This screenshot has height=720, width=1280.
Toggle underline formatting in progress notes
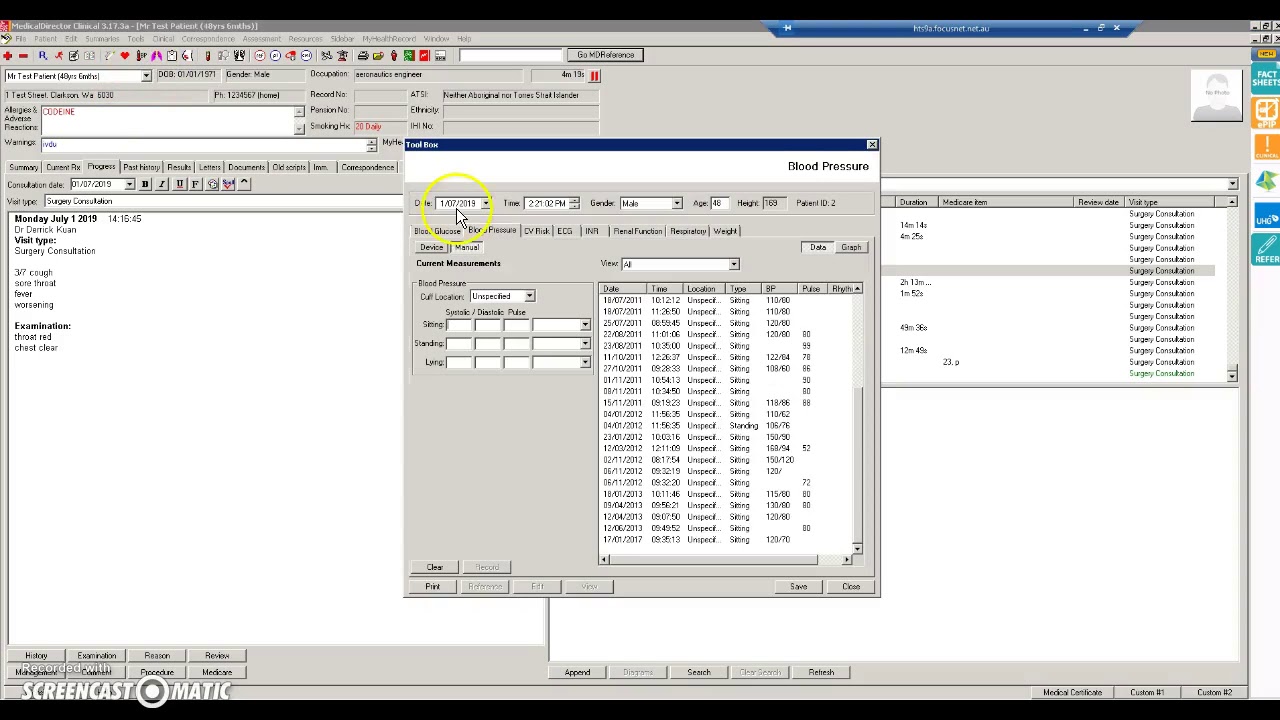(179, 184)
